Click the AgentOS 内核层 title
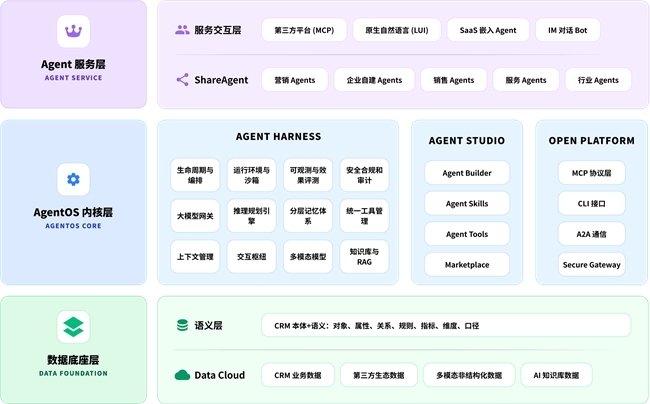The image size is (650, 404). (x=73, y=212)
